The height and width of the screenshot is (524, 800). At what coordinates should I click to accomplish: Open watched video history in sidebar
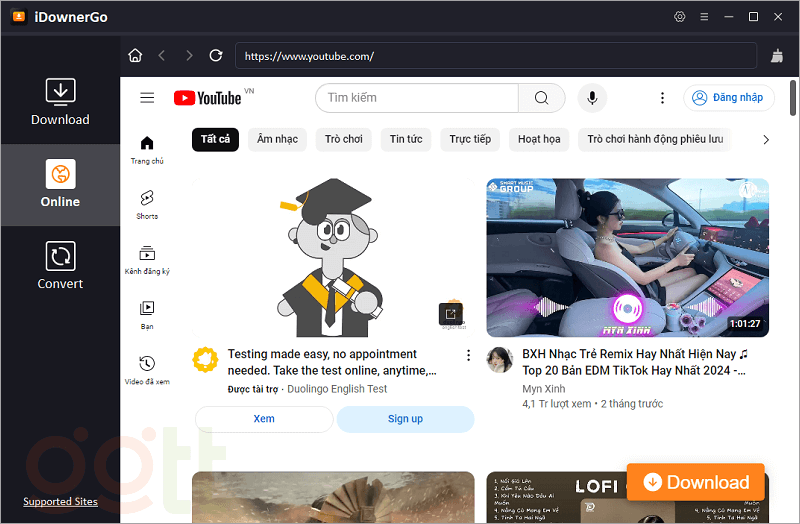[x=147, y=369]
